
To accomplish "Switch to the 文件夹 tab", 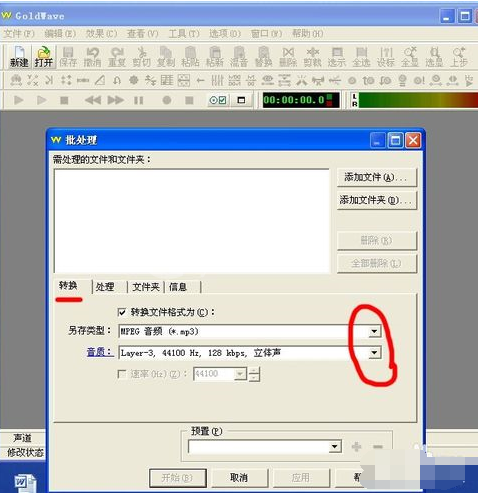I will tap(146, 287).
